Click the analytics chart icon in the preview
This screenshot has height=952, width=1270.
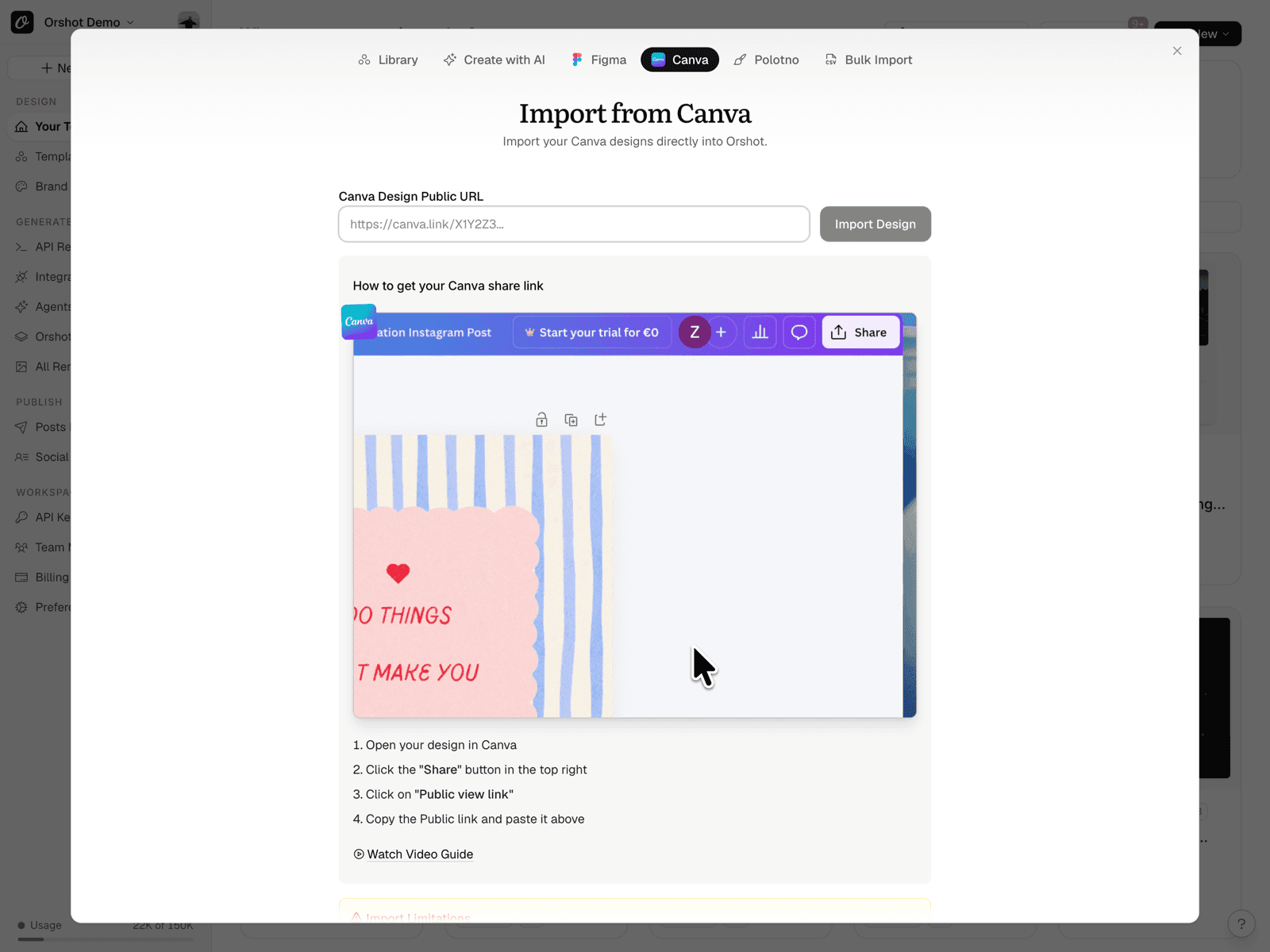pos(760,332)
